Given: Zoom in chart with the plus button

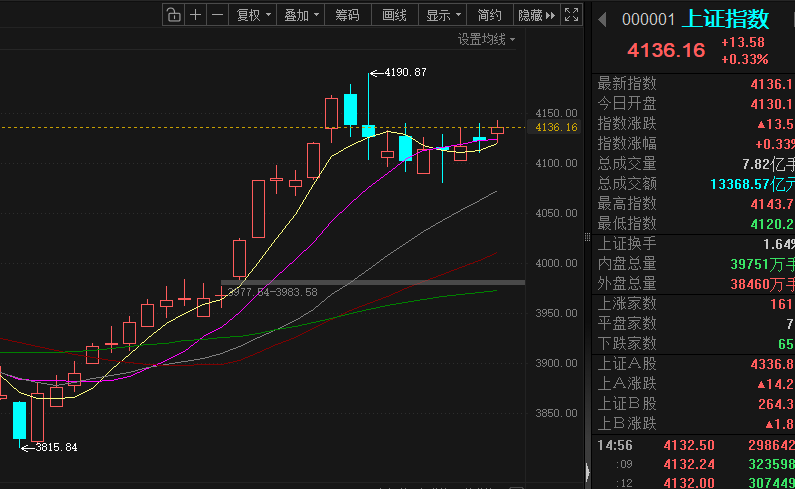Looking at the screenshot, I should pos(196,15).
